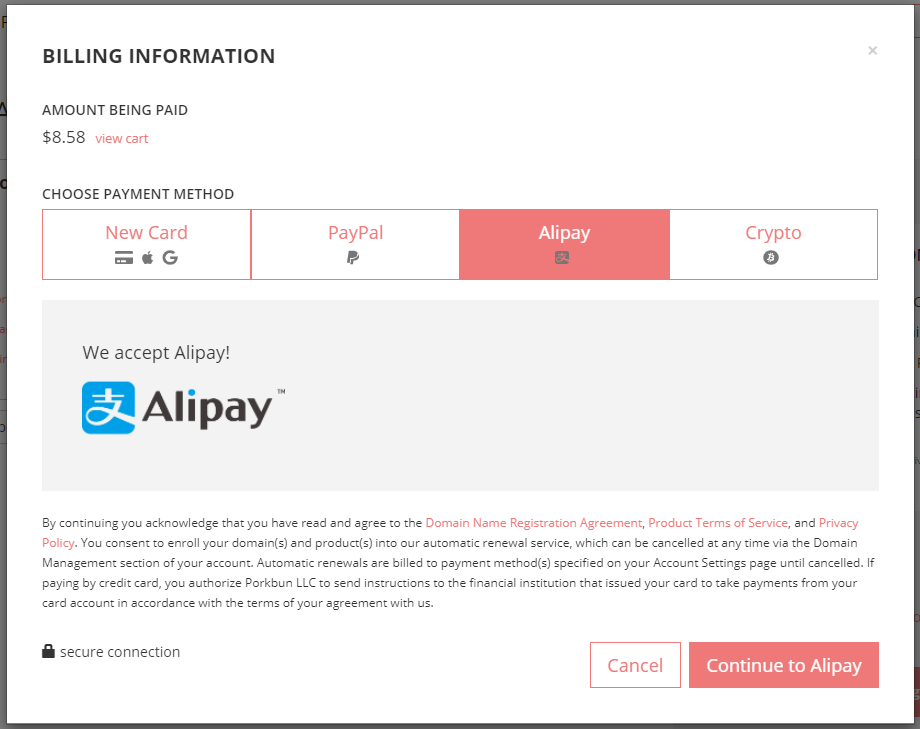Click the 'We accept Alipay!' text
Viewport: 920px width, 729px height.
156,353
